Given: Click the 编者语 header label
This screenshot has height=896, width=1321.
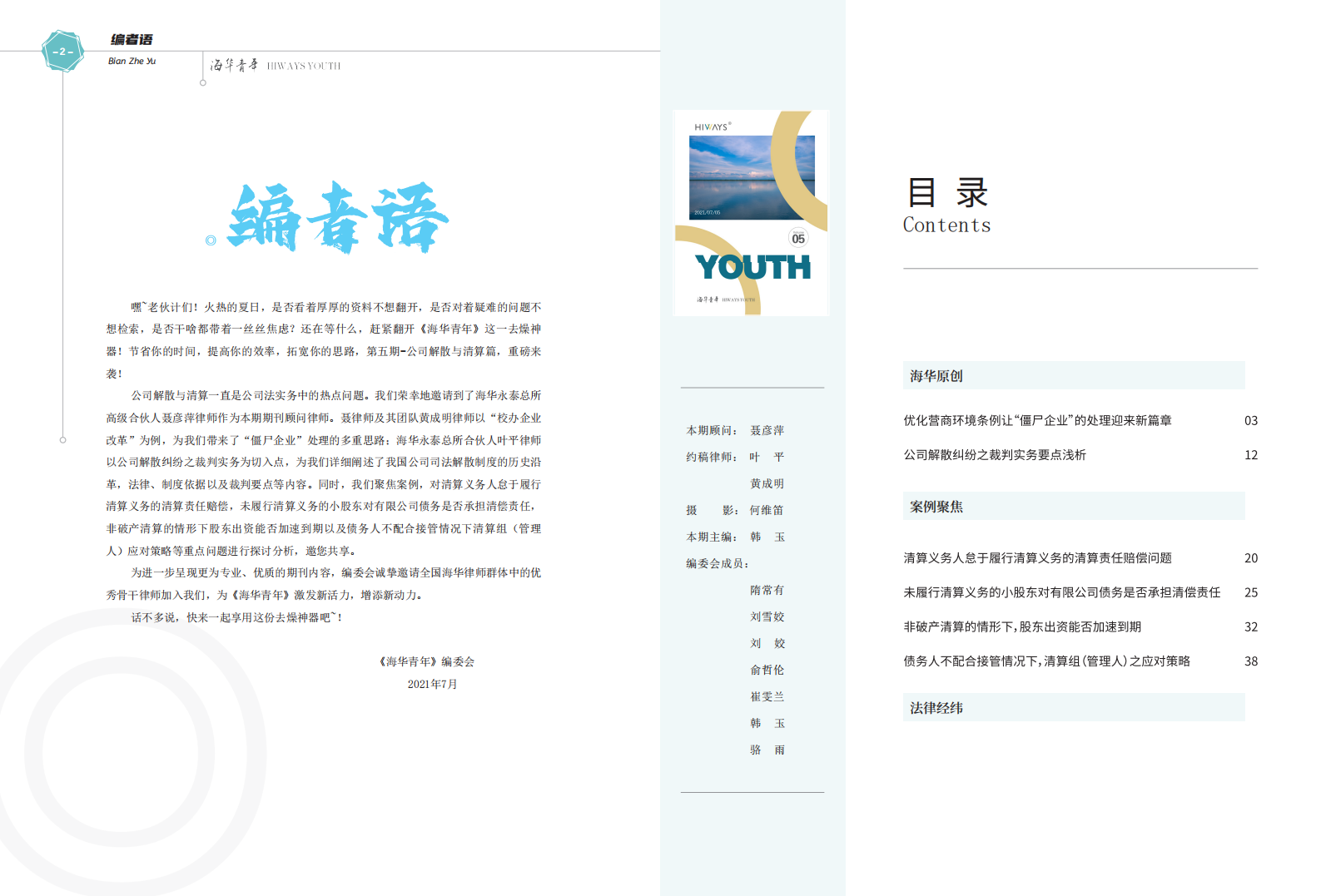Looking at the screenshot, I should coord(132,39).
